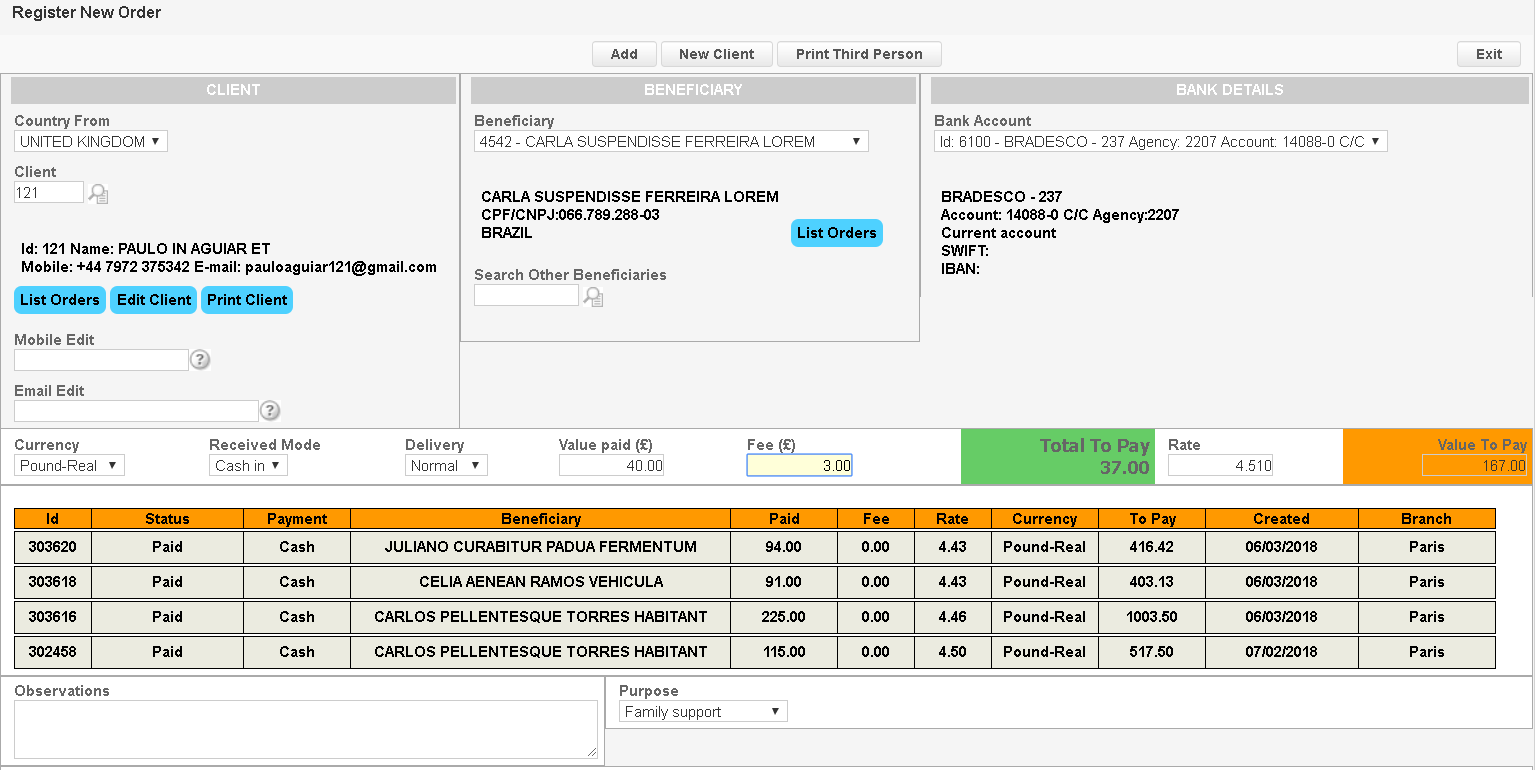Open the Purpose Family support dropdown
Screen dimensions: 1535x770
point(703,712)
